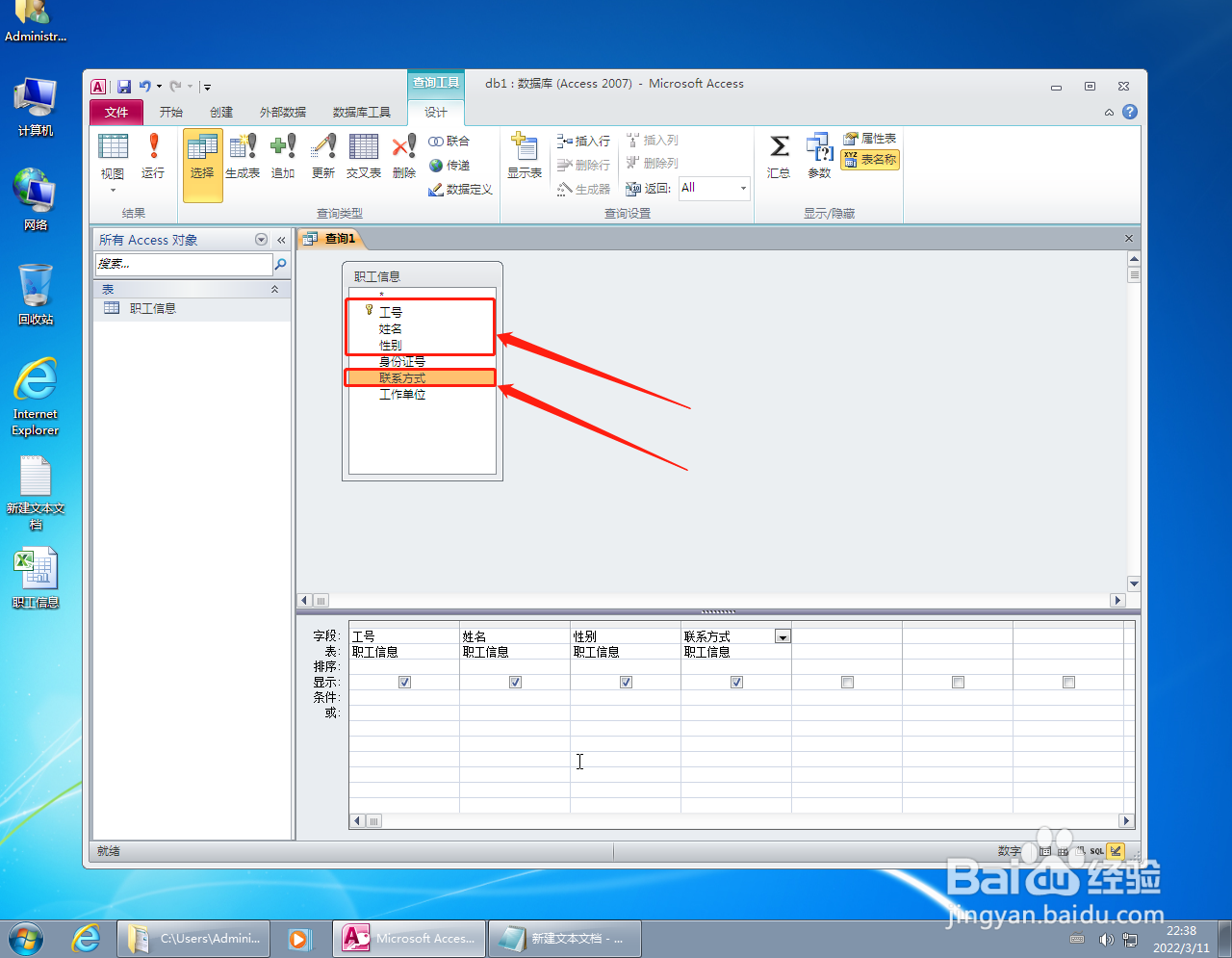This screenshot has height=958, width=1232.
Task: Collapse the navigation pane shutter bar
Action: pos(282,240)
